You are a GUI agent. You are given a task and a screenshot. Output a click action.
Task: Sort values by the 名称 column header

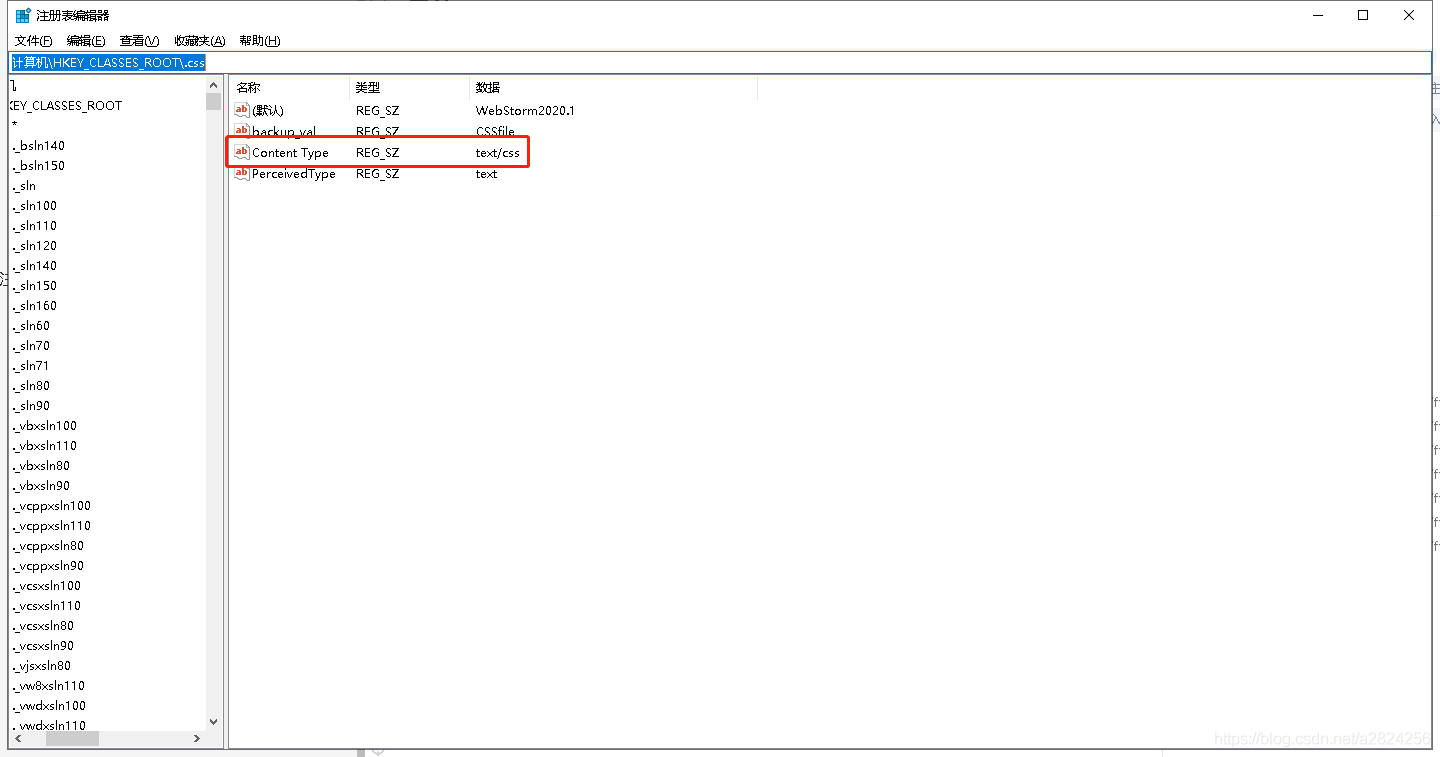coord(247,87)
